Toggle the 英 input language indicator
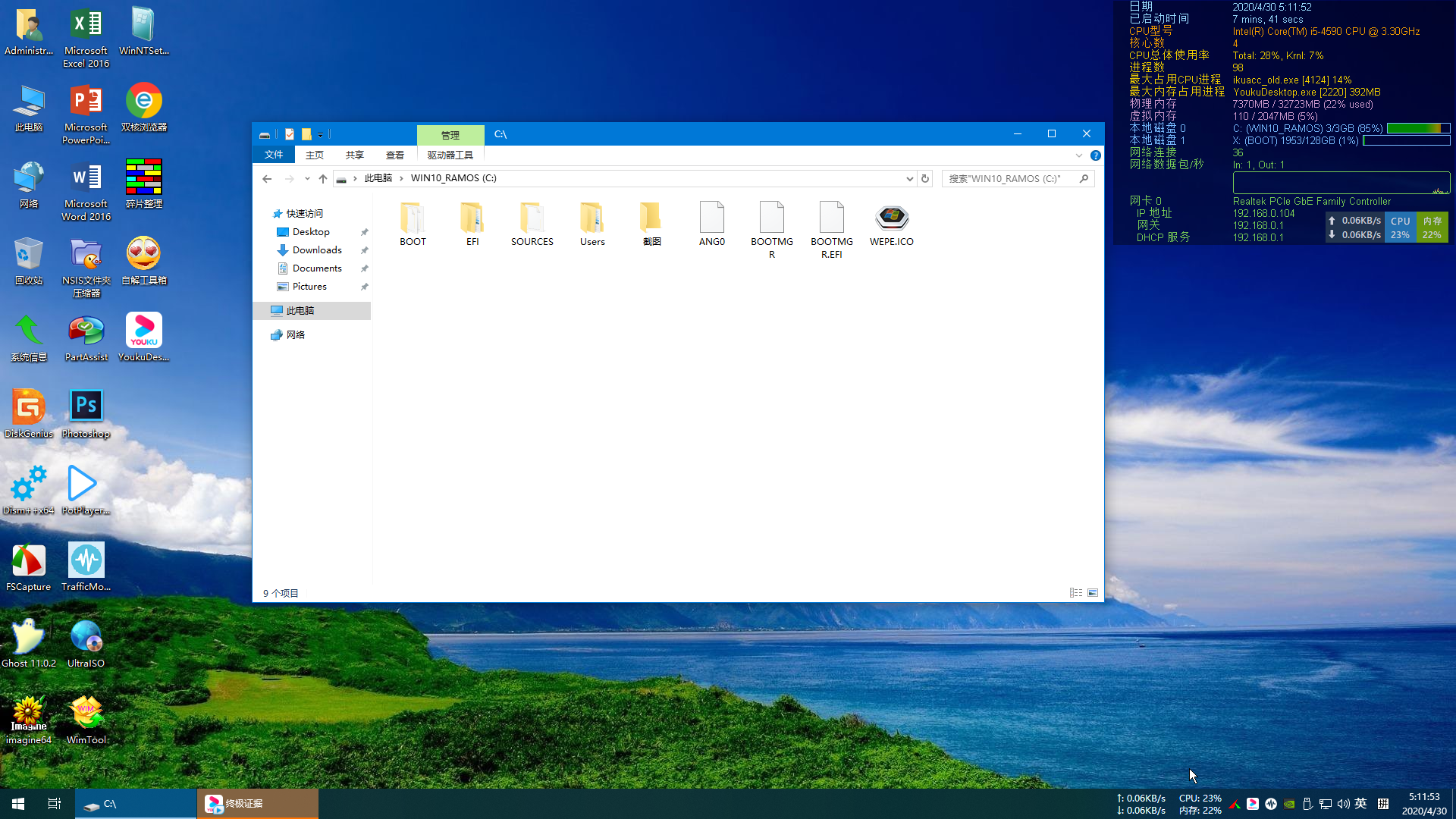The width and height of the screenshot is (1456, 819). pos(1361,804)
